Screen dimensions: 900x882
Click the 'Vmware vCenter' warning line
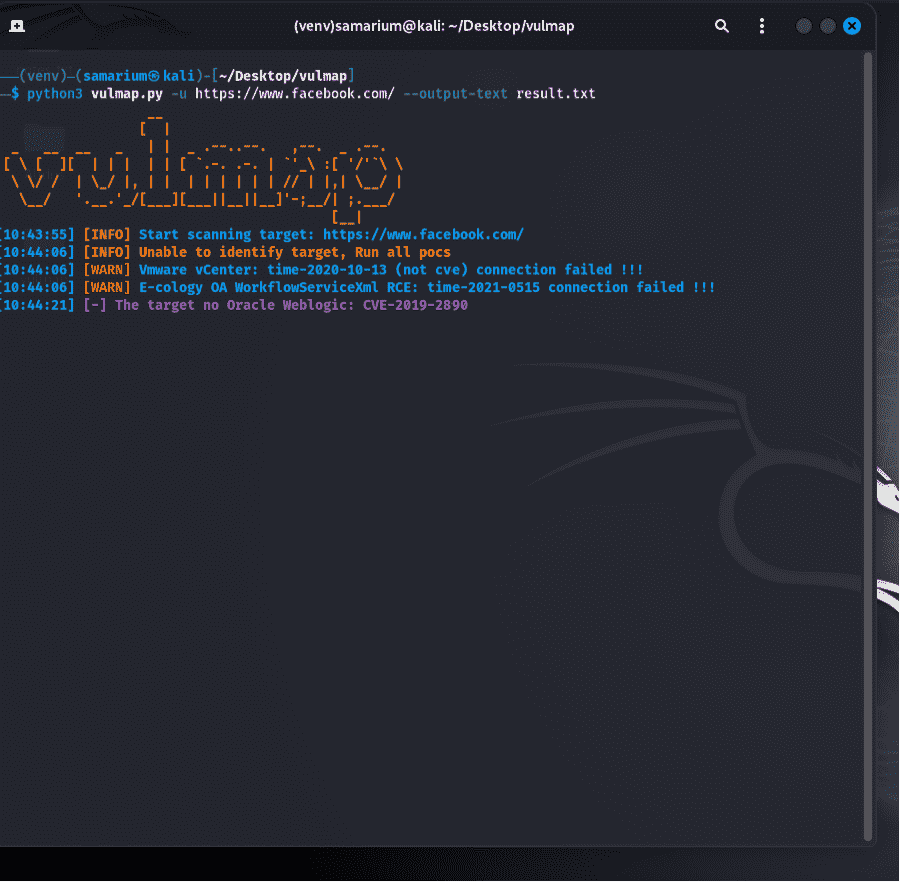click(x=321, y=270)
